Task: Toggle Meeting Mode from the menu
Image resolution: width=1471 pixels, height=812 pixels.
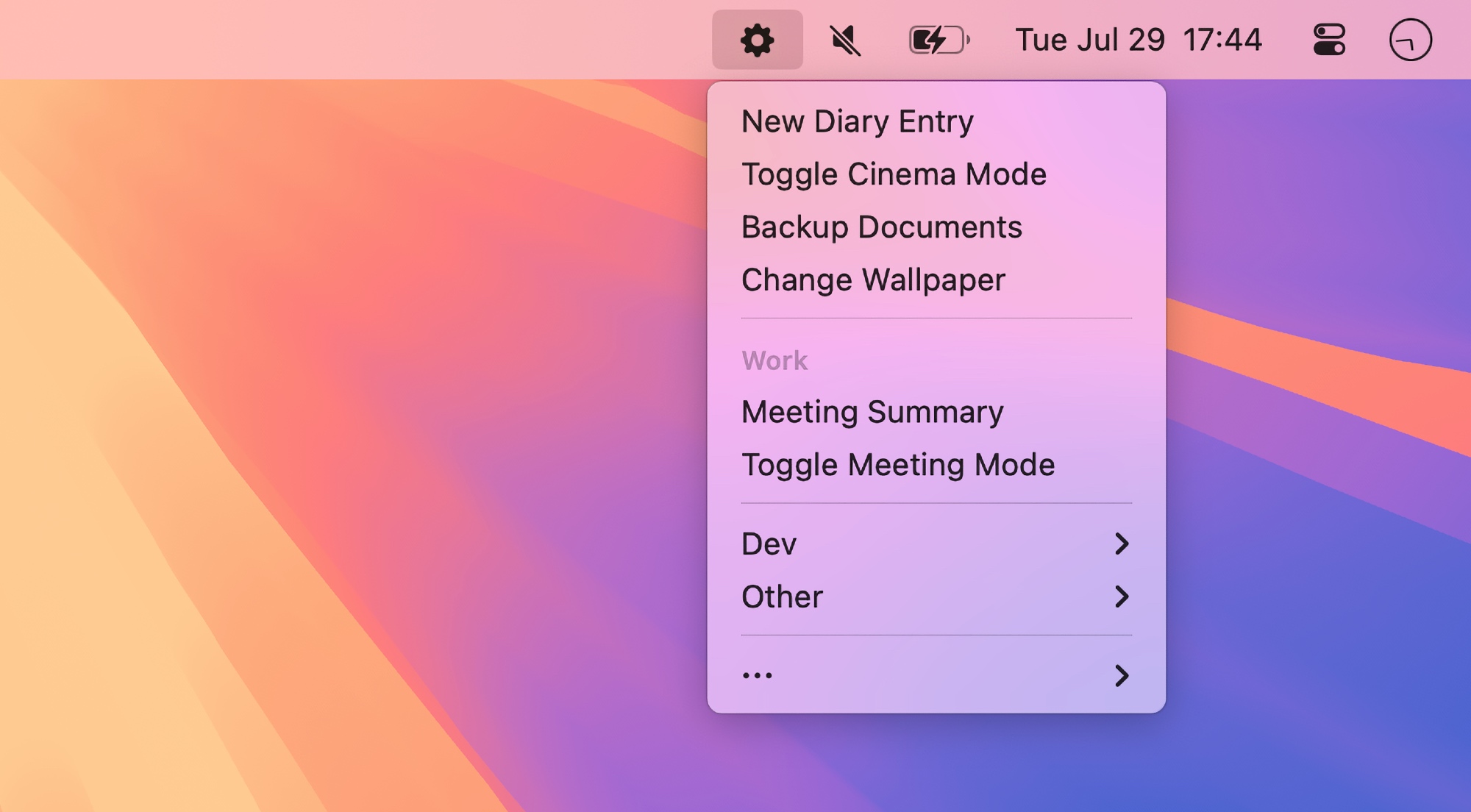Action: click(898, 465)
